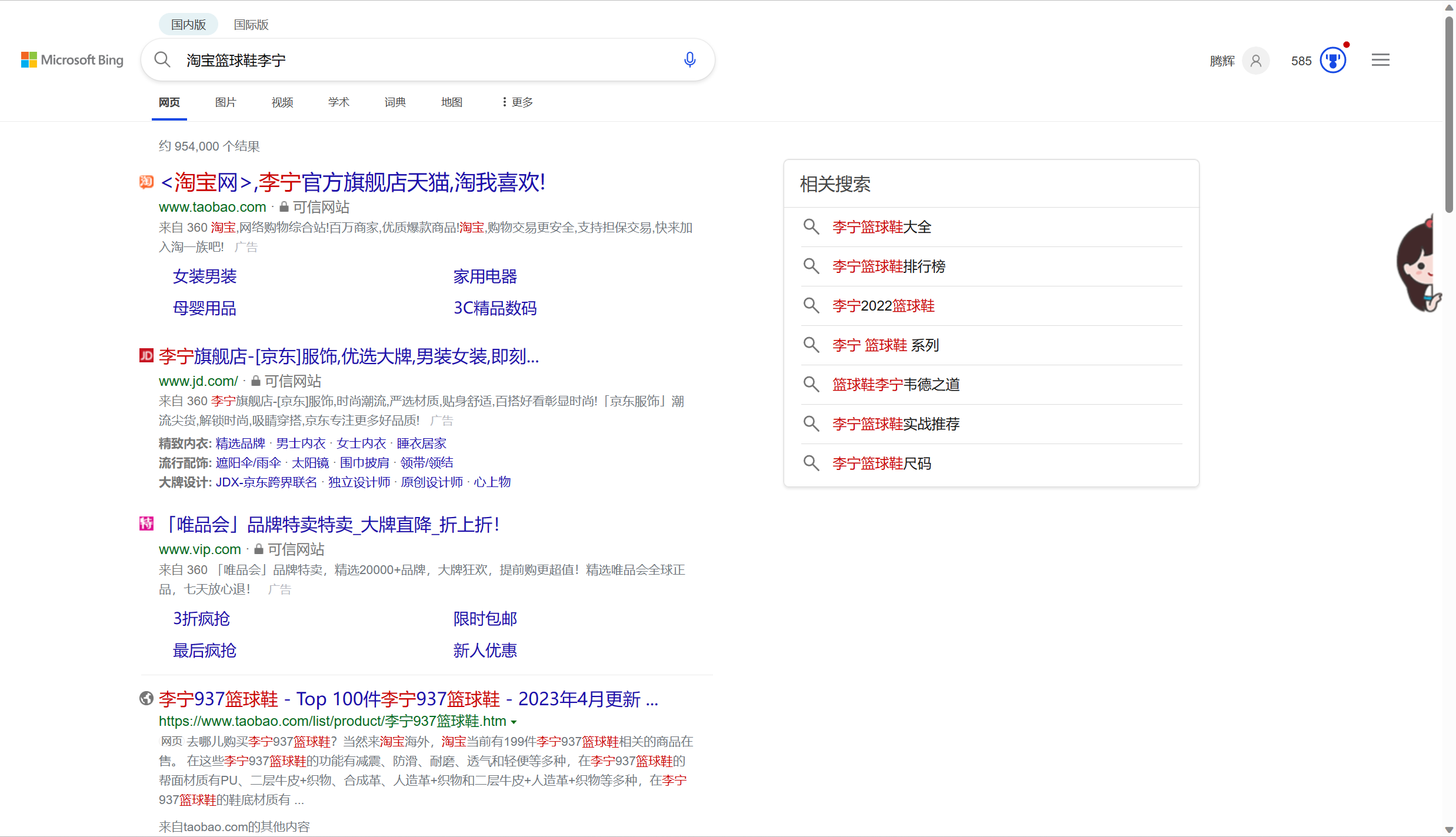Click magnifier icon next to 李宁 篮球鞋 系列
Screen dimensions: 1456x837
(811, 345)
